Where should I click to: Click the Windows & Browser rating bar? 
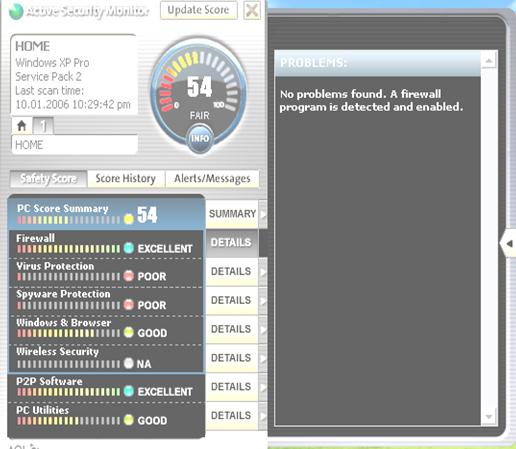click(69, 333)
